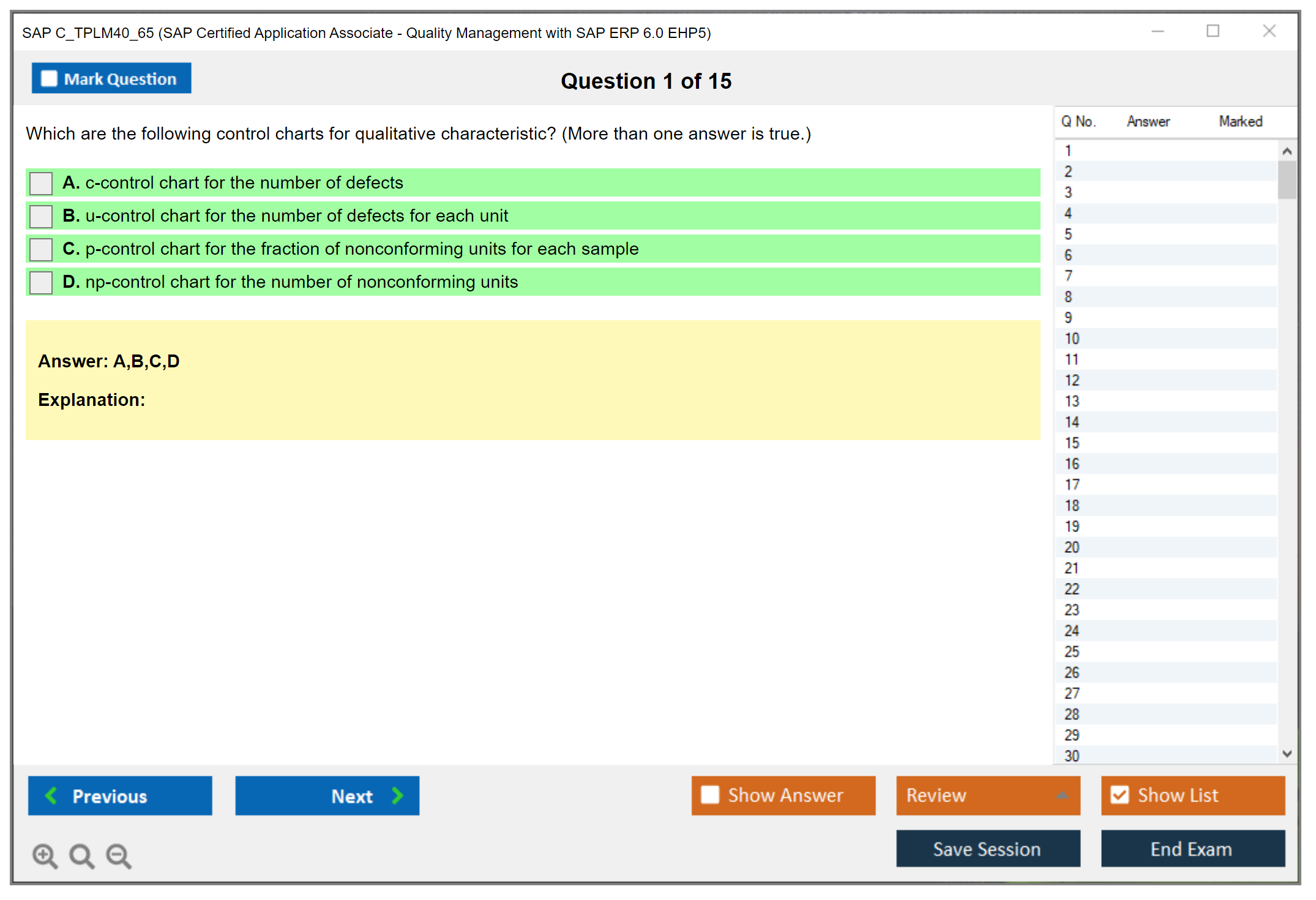Click the reset zoom magnifier icon
Image resolution: width=1316 pixels, height=900 pixels.
pyautogui.click(x=81, y=855)
